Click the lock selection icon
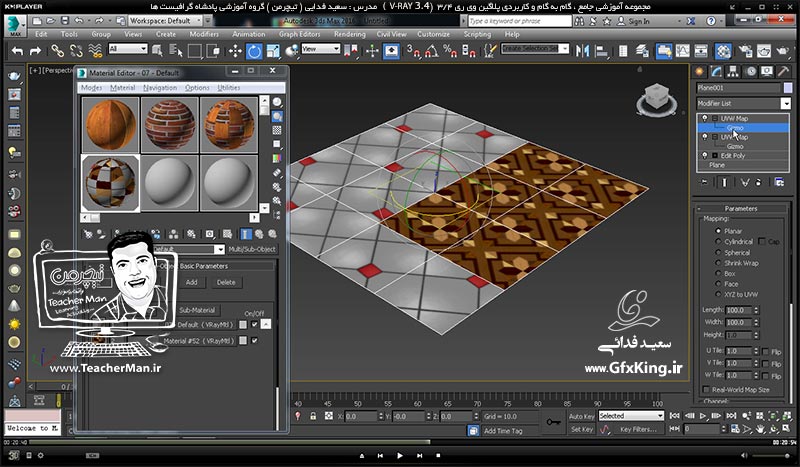The width and height of the screenshot is (800, 467). [x=313, y=416]
